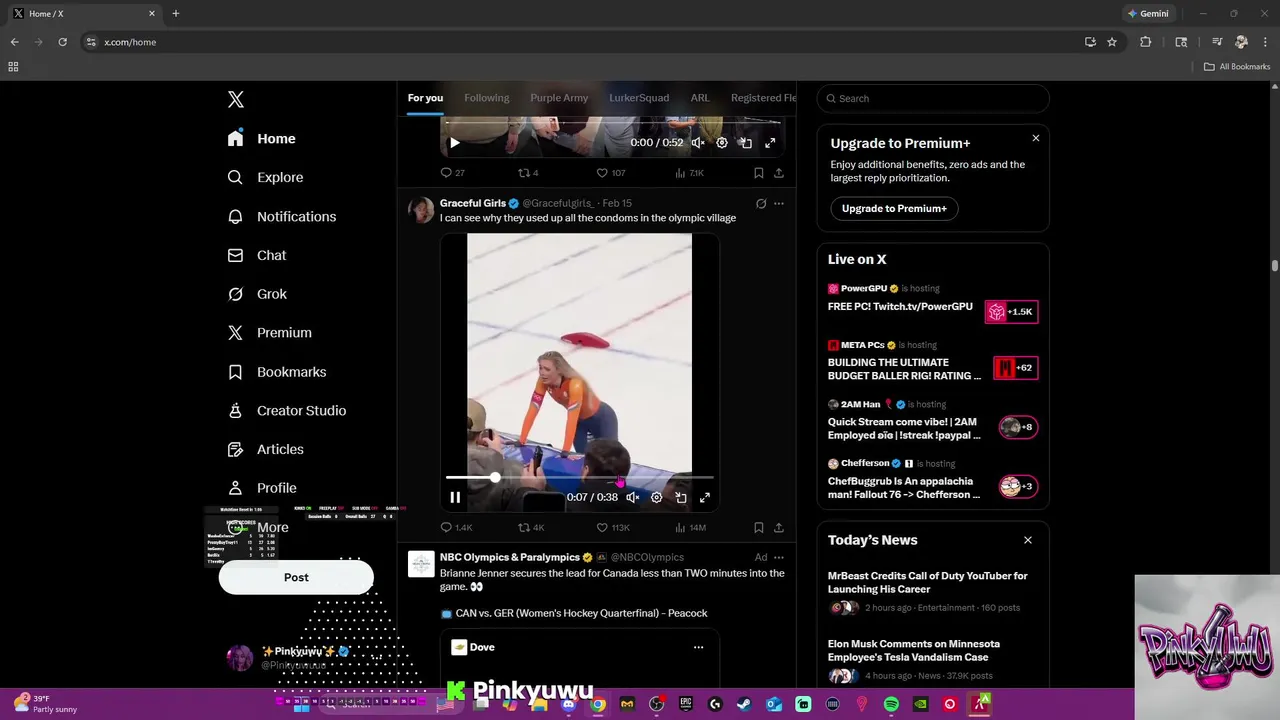The image size is (1280, 720).
Task: Open Bookmarks in the sidebar
Action: pyautogui.click(x=277, y=371)
